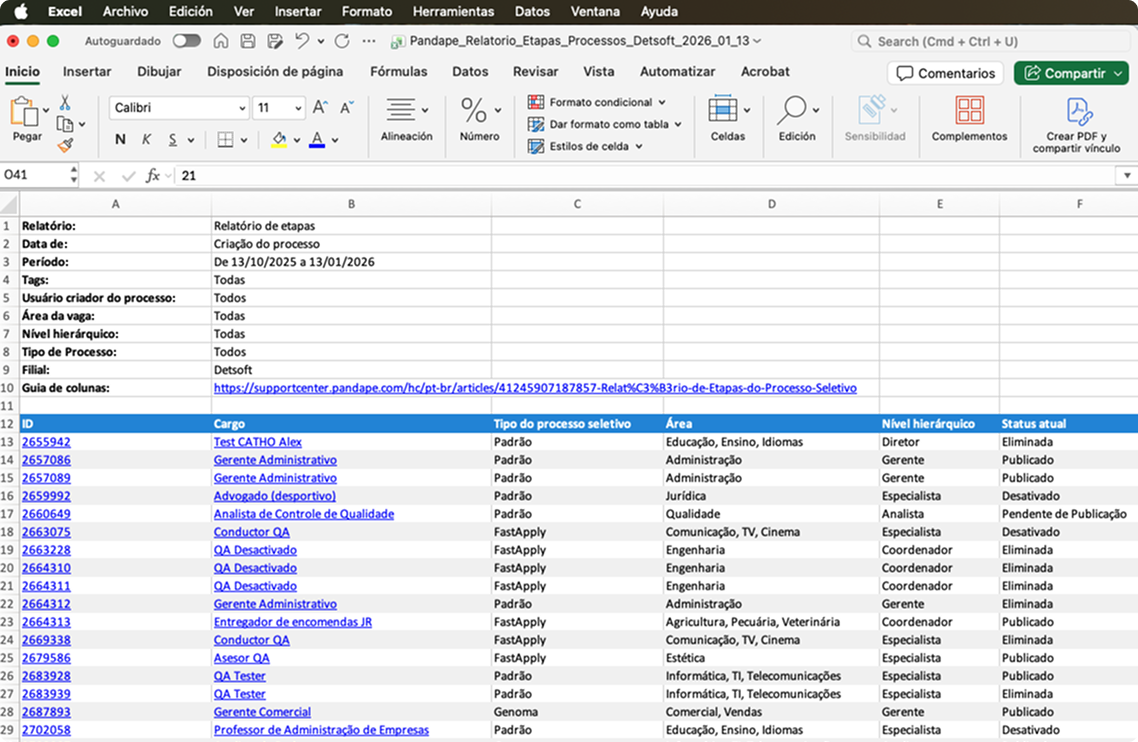Expand the formula bar with right arrow

(1127, 176)
